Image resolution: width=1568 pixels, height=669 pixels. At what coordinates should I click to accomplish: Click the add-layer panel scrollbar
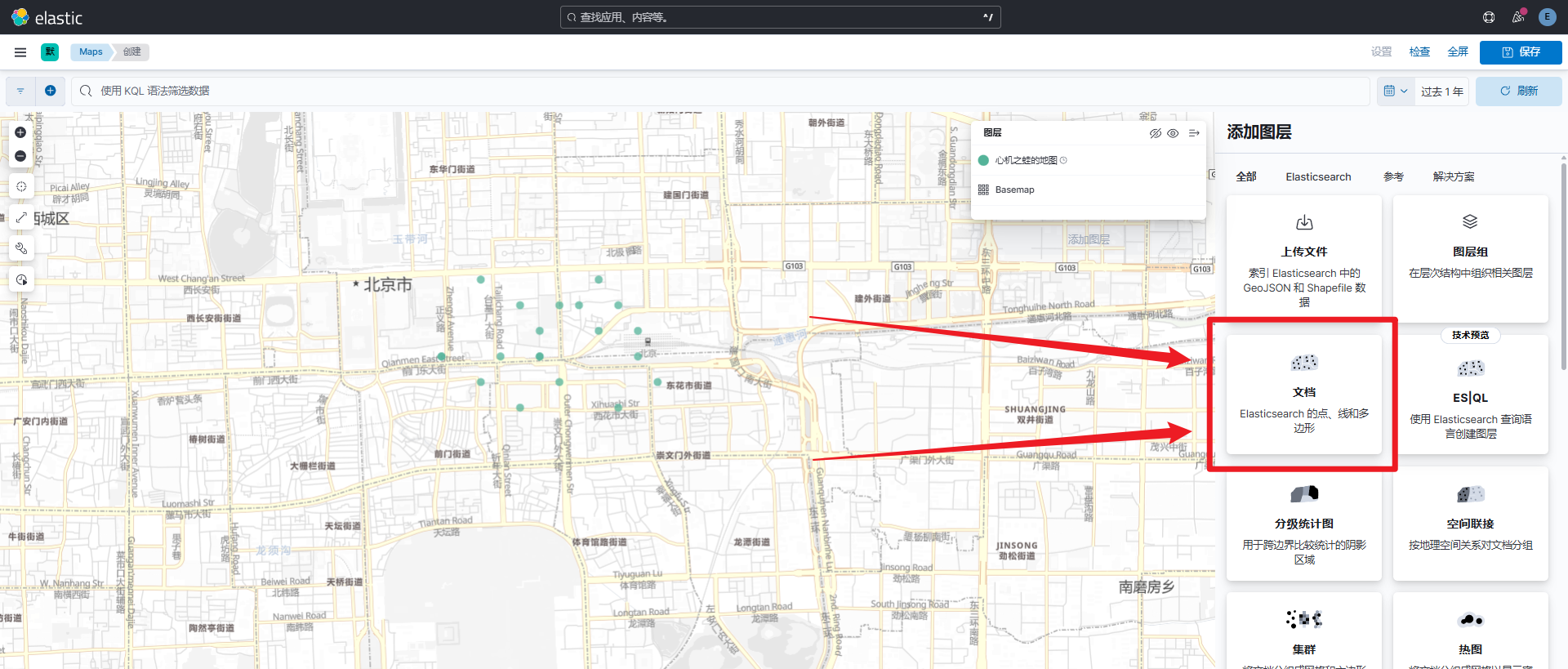pyautogui.click(x=1564, y=265)
